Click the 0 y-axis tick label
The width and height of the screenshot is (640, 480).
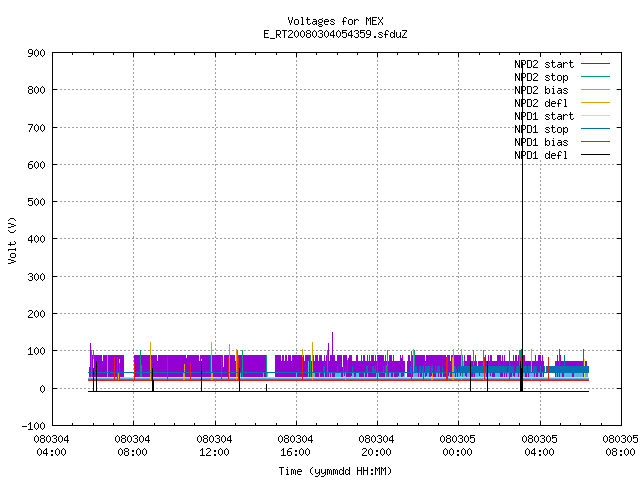pos(42,389)
